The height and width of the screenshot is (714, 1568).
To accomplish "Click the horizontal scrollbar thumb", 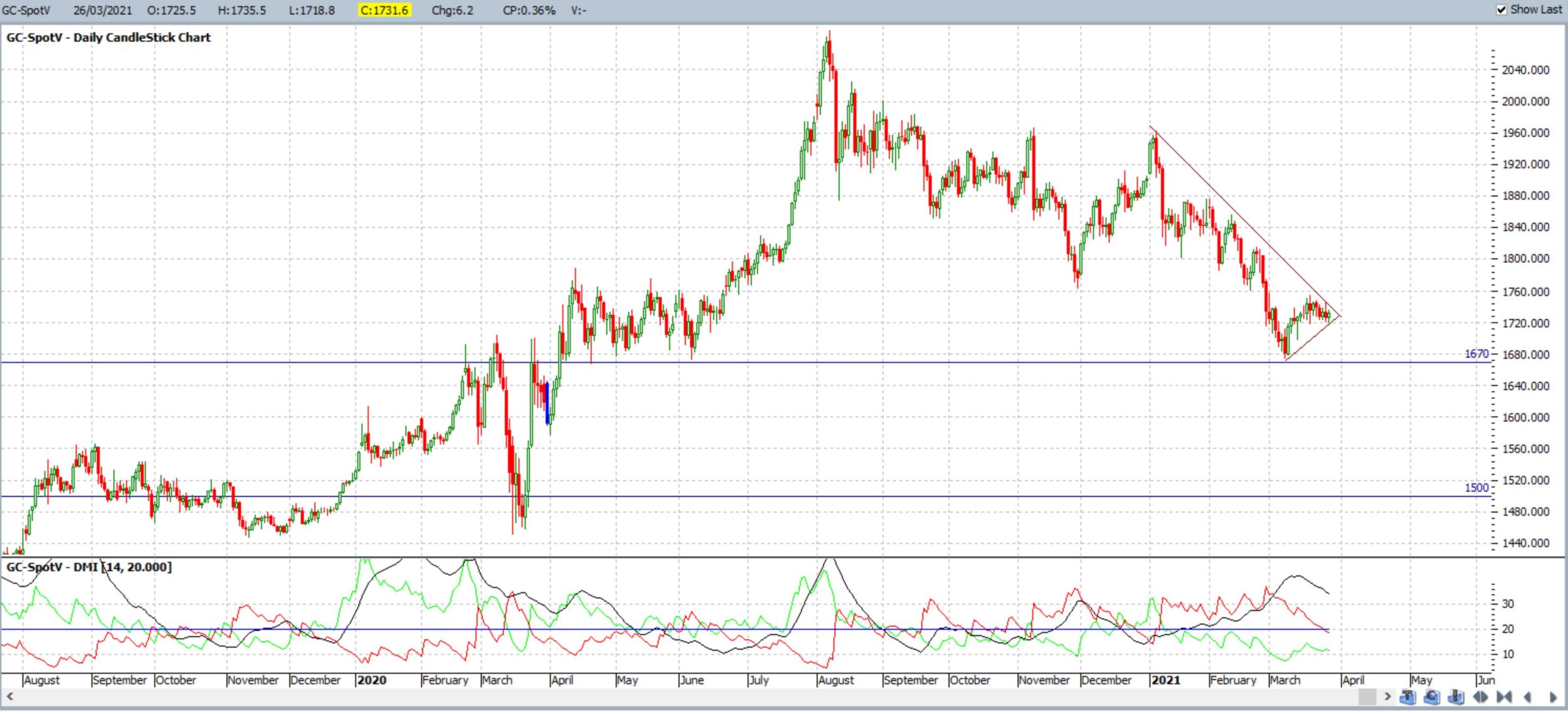I will click(x=1367, y=697).
